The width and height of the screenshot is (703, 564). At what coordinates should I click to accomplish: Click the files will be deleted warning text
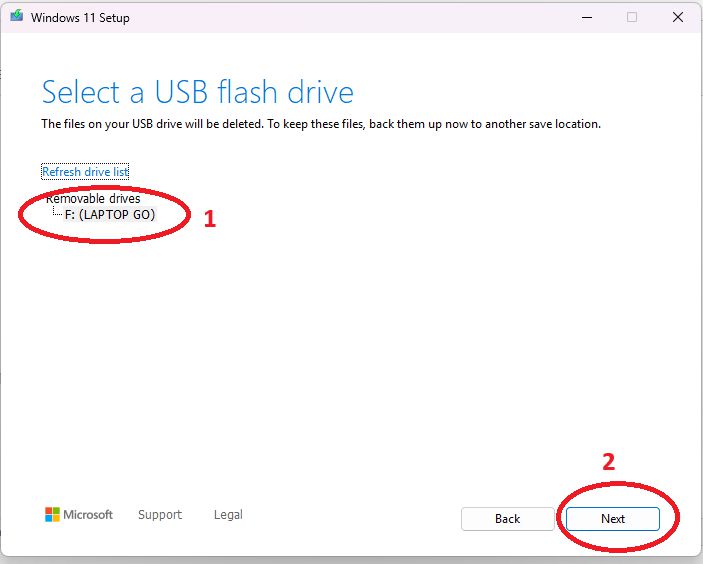point(320,124)
